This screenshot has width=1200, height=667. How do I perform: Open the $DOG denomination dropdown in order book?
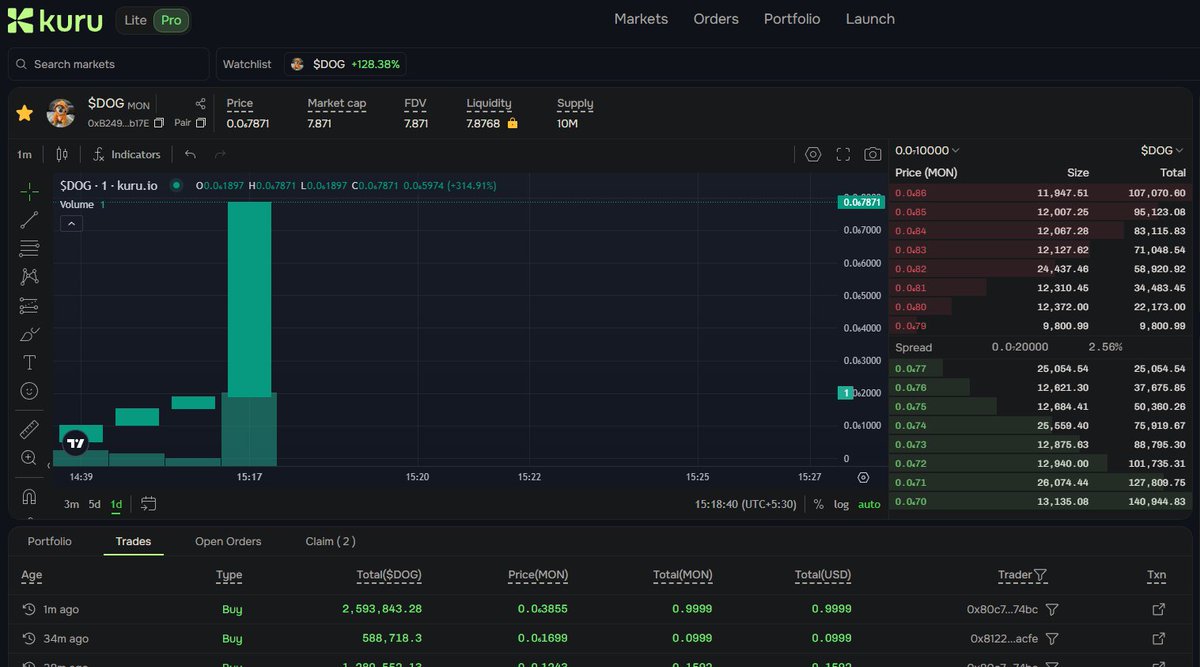(1162, 150)
